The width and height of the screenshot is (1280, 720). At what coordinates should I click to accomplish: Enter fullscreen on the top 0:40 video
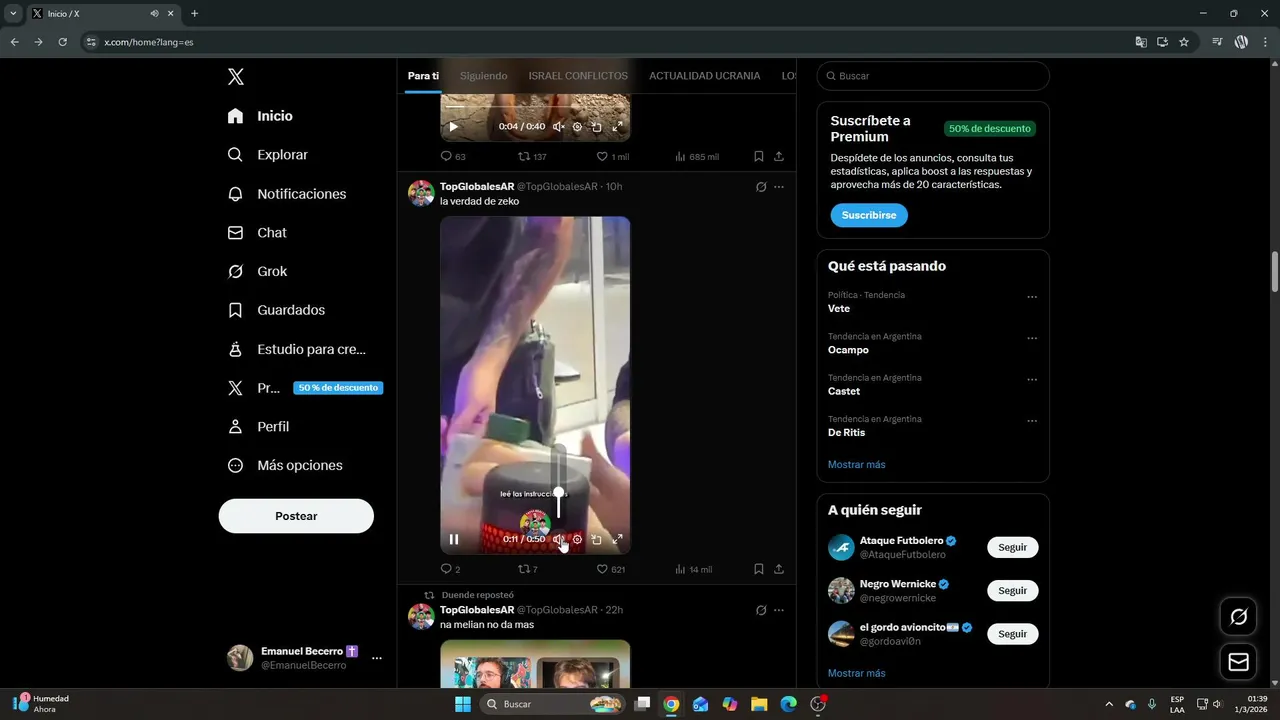pyautogui.click(x=617, y=127)
